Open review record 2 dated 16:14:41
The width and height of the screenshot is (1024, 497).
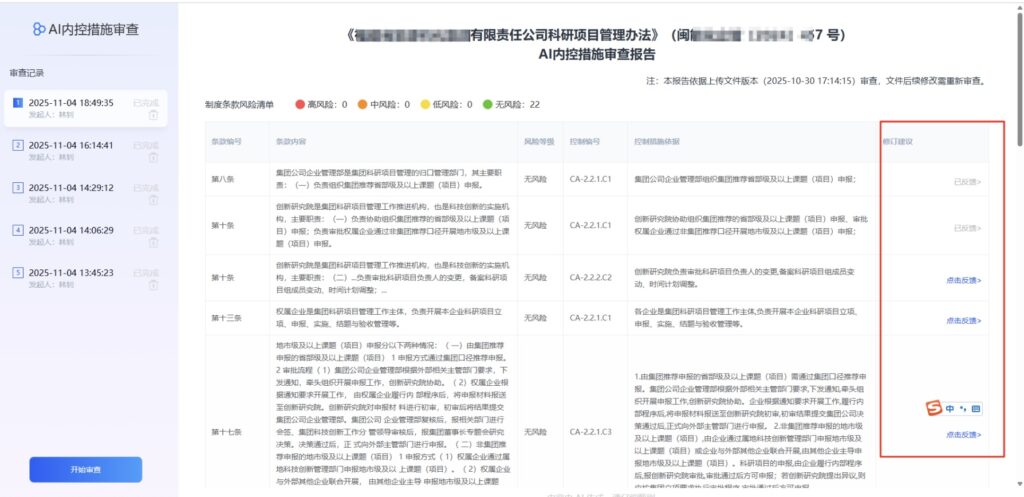click(x=70, y=145)
